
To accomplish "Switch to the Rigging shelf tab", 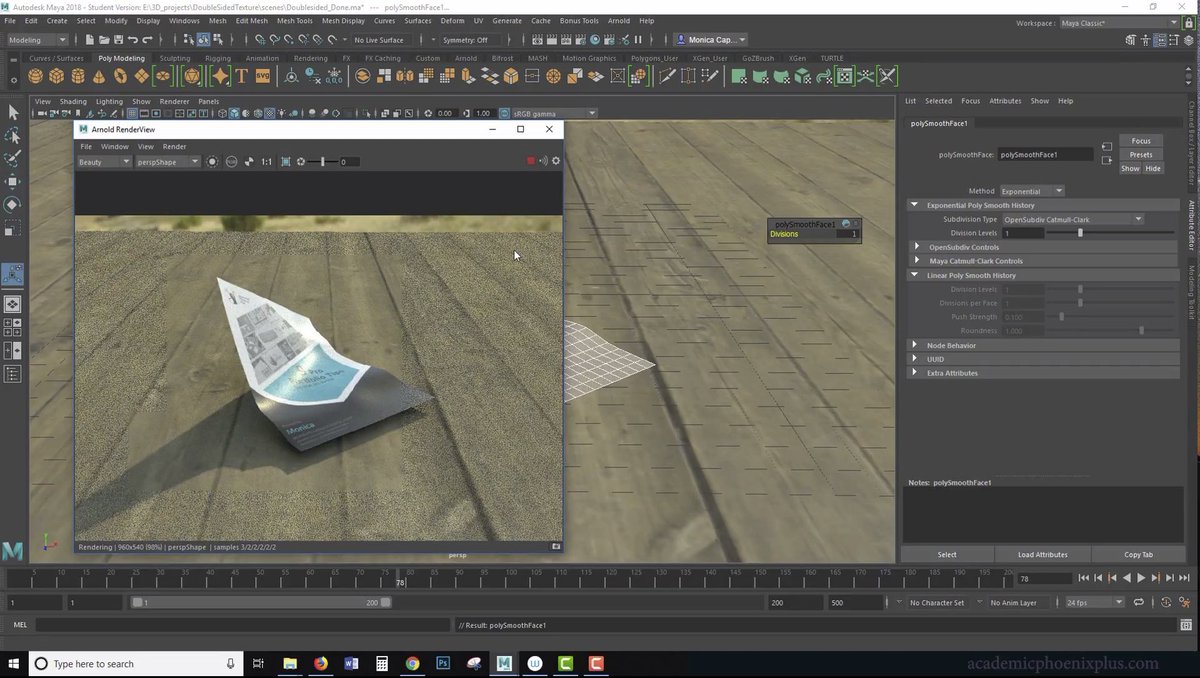I will click(x=218, y=58).
